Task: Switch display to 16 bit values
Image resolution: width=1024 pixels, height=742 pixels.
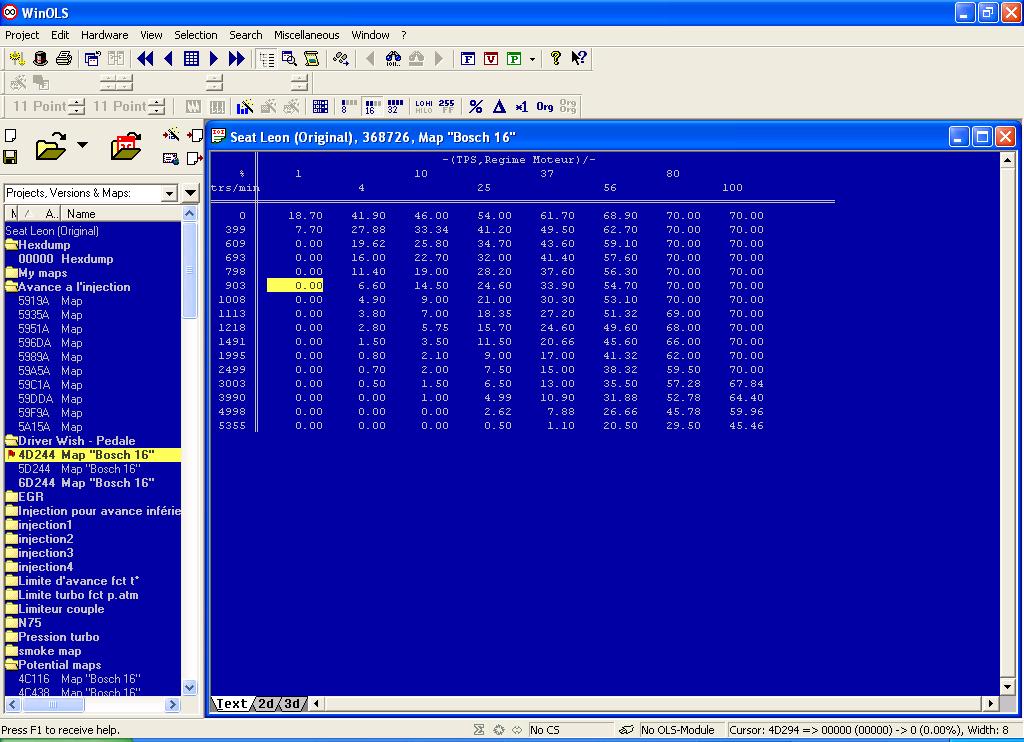Action: 372,106
